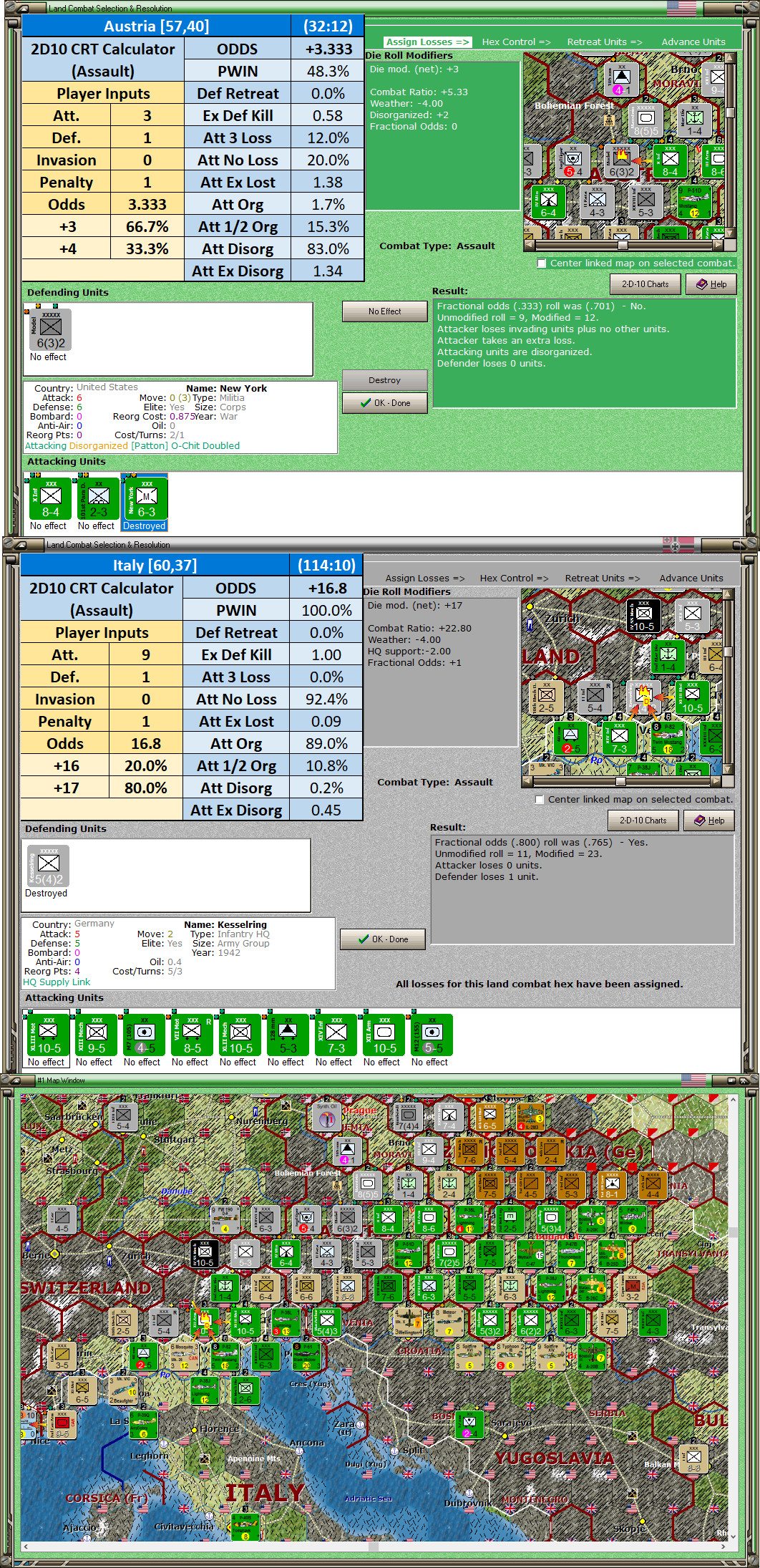Screen dimensions: 760x1568
Task: Click black 10-5 unit near Zurich on main map
Action: [x=205, y=1254]
